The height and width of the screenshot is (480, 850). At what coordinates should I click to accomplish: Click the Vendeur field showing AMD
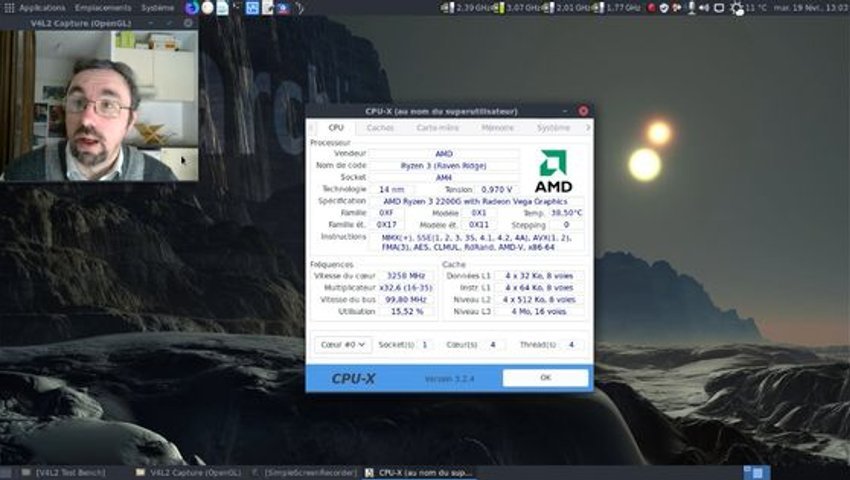(x=443, y=154)
